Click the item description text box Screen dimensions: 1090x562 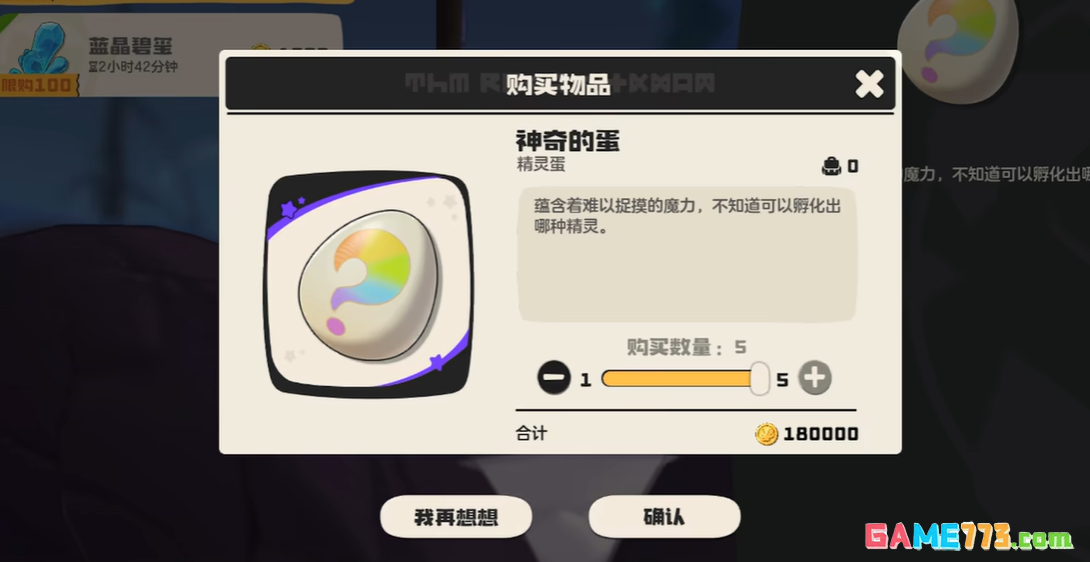[x=686, y=254]
